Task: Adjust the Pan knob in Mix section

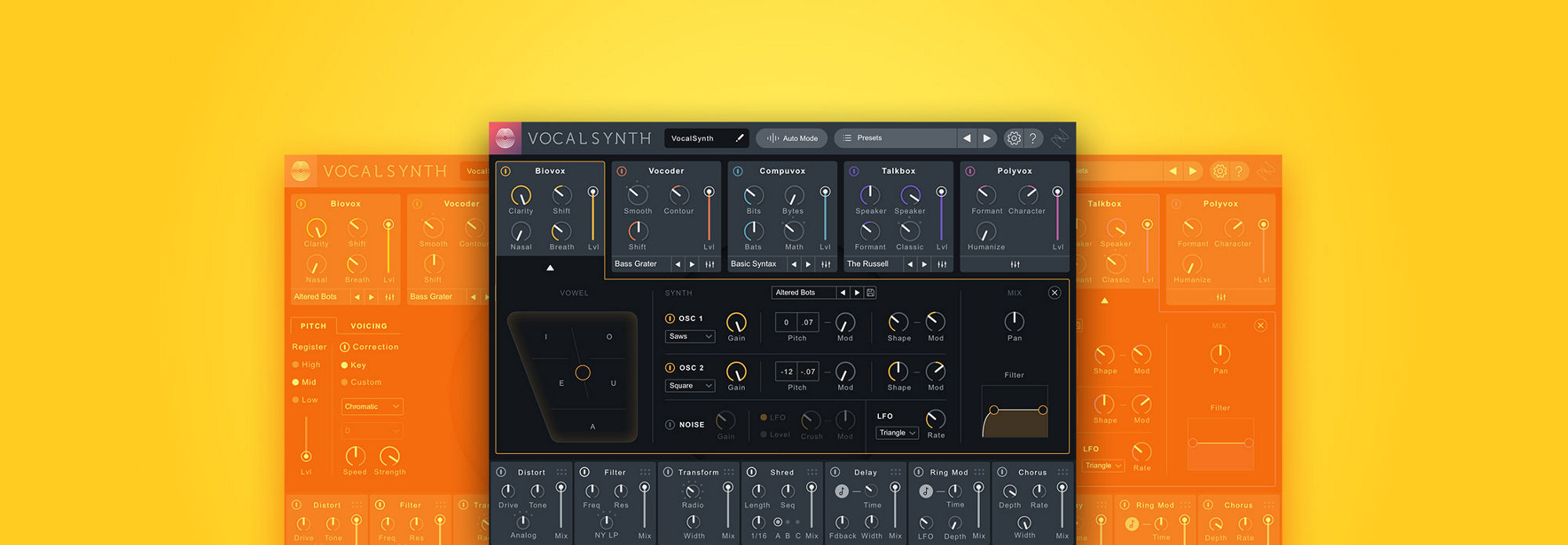Action: point(1014,321)
